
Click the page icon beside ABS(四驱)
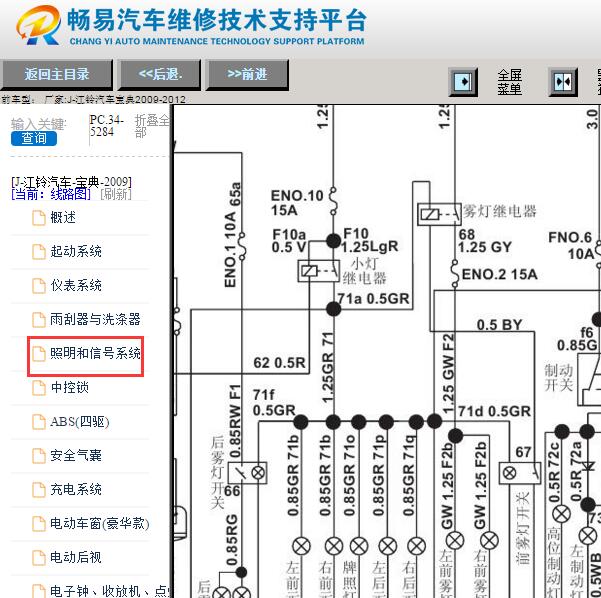tap(39, 422)
